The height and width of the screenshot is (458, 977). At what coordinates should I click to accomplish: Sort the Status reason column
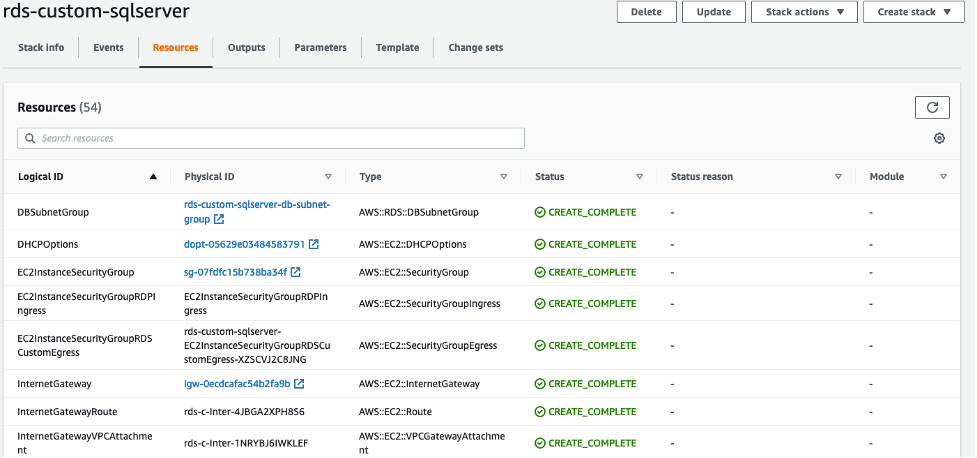838,177
